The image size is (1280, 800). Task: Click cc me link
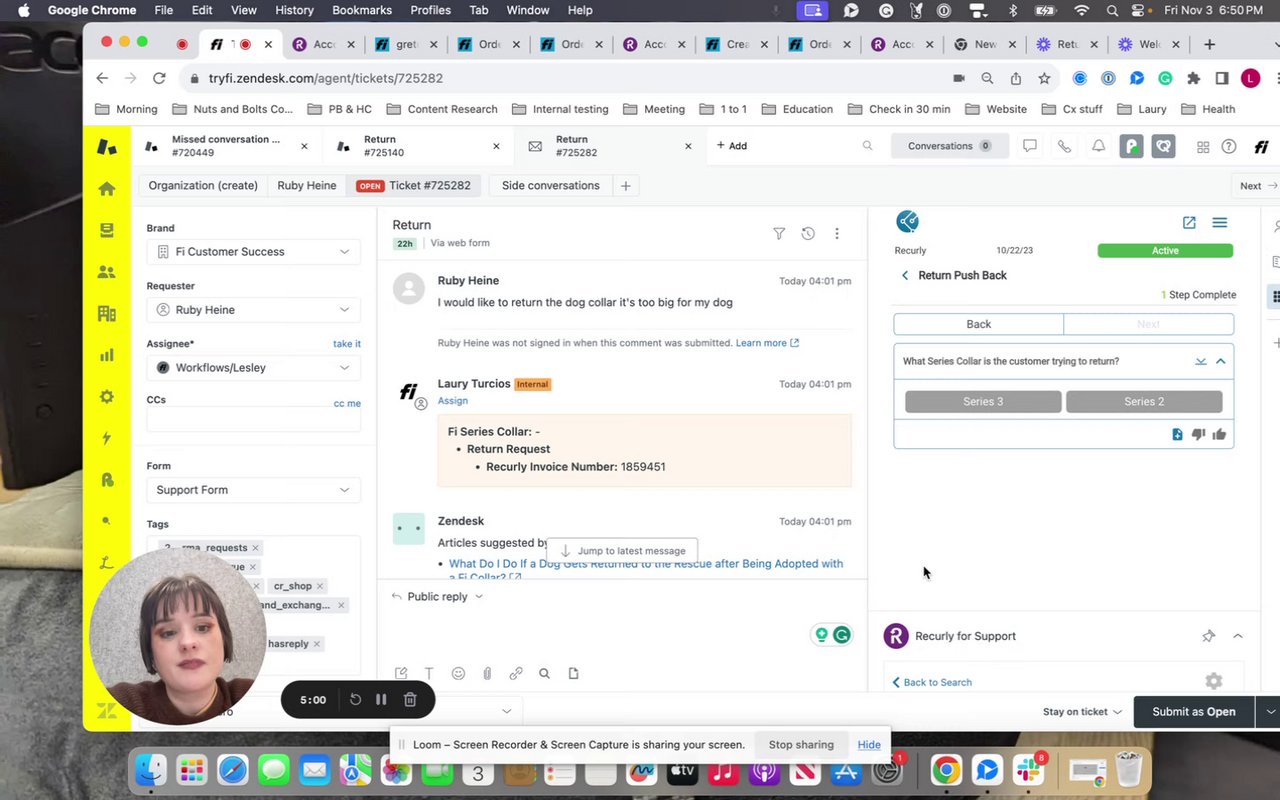click(x=347, y=404)
